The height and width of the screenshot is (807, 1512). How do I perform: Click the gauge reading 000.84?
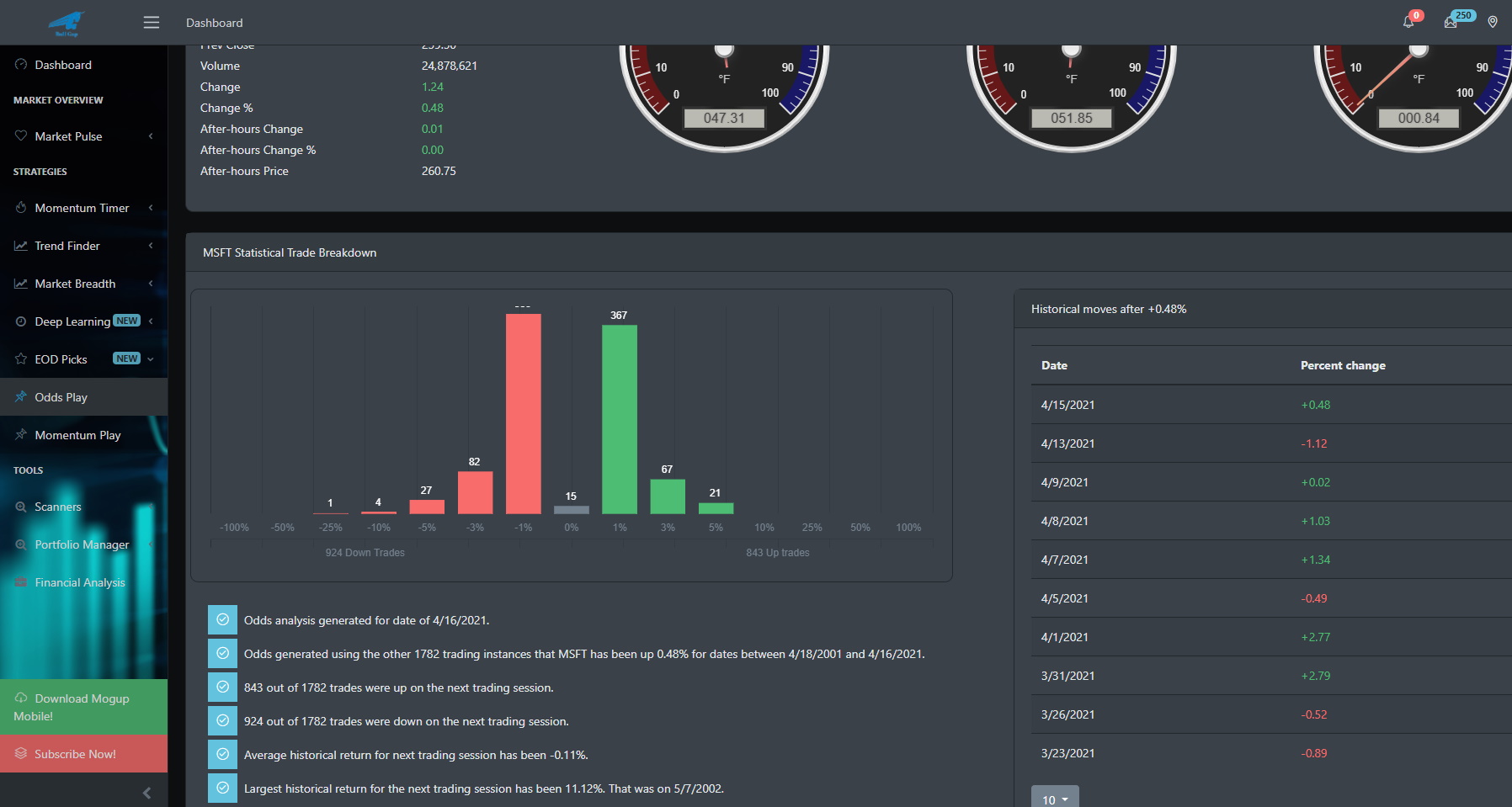click(x=1419, y=118)
